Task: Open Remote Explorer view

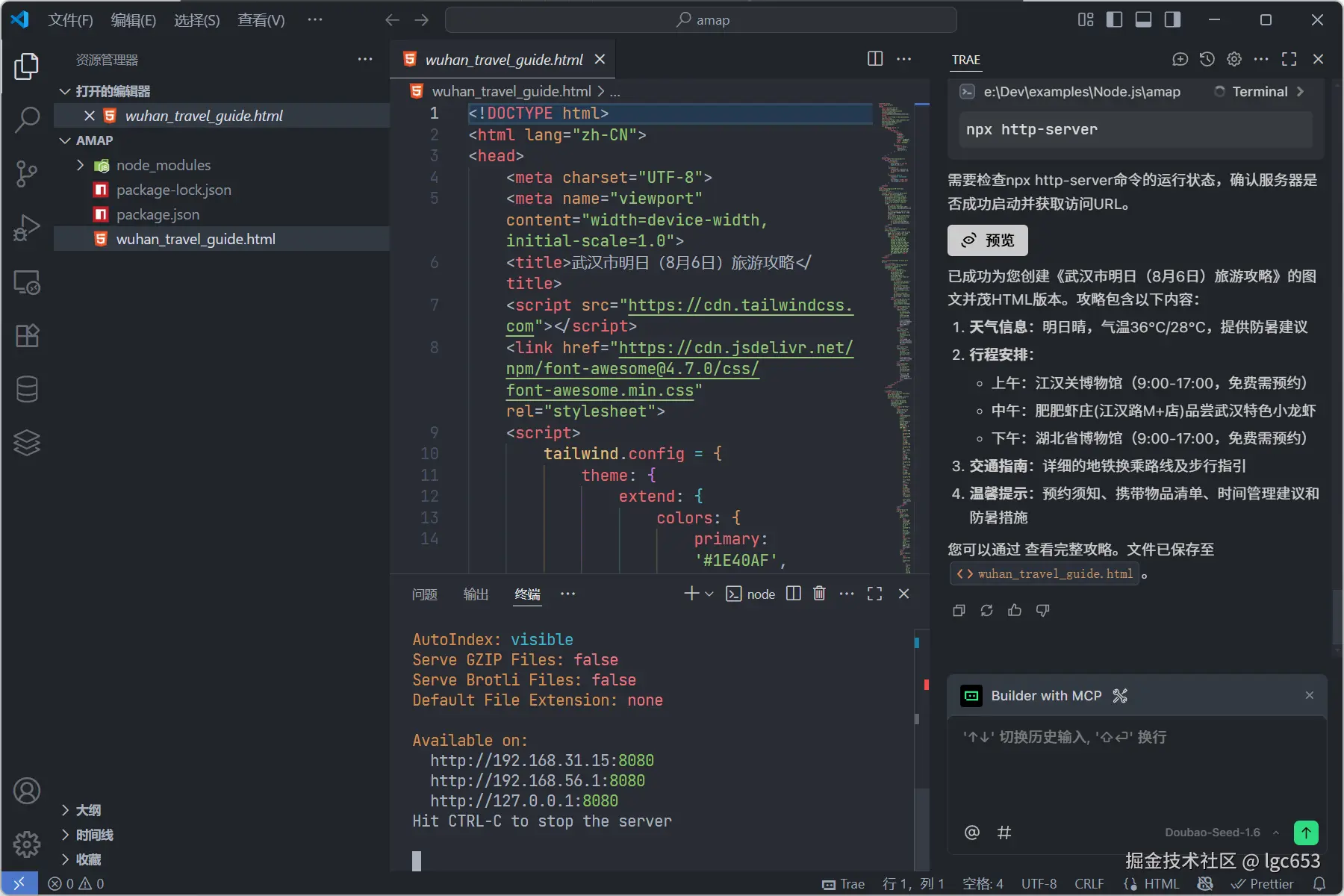Action: 27,282
